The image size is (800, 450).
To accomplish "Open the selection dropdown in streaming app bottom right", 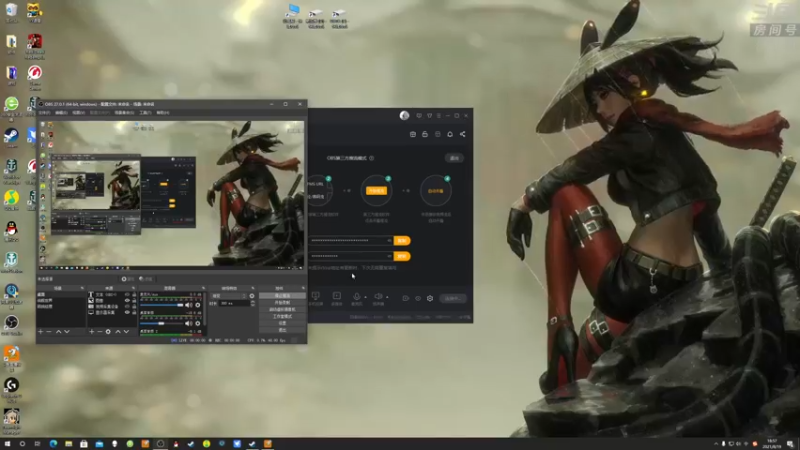I will [x=453, y=298].
